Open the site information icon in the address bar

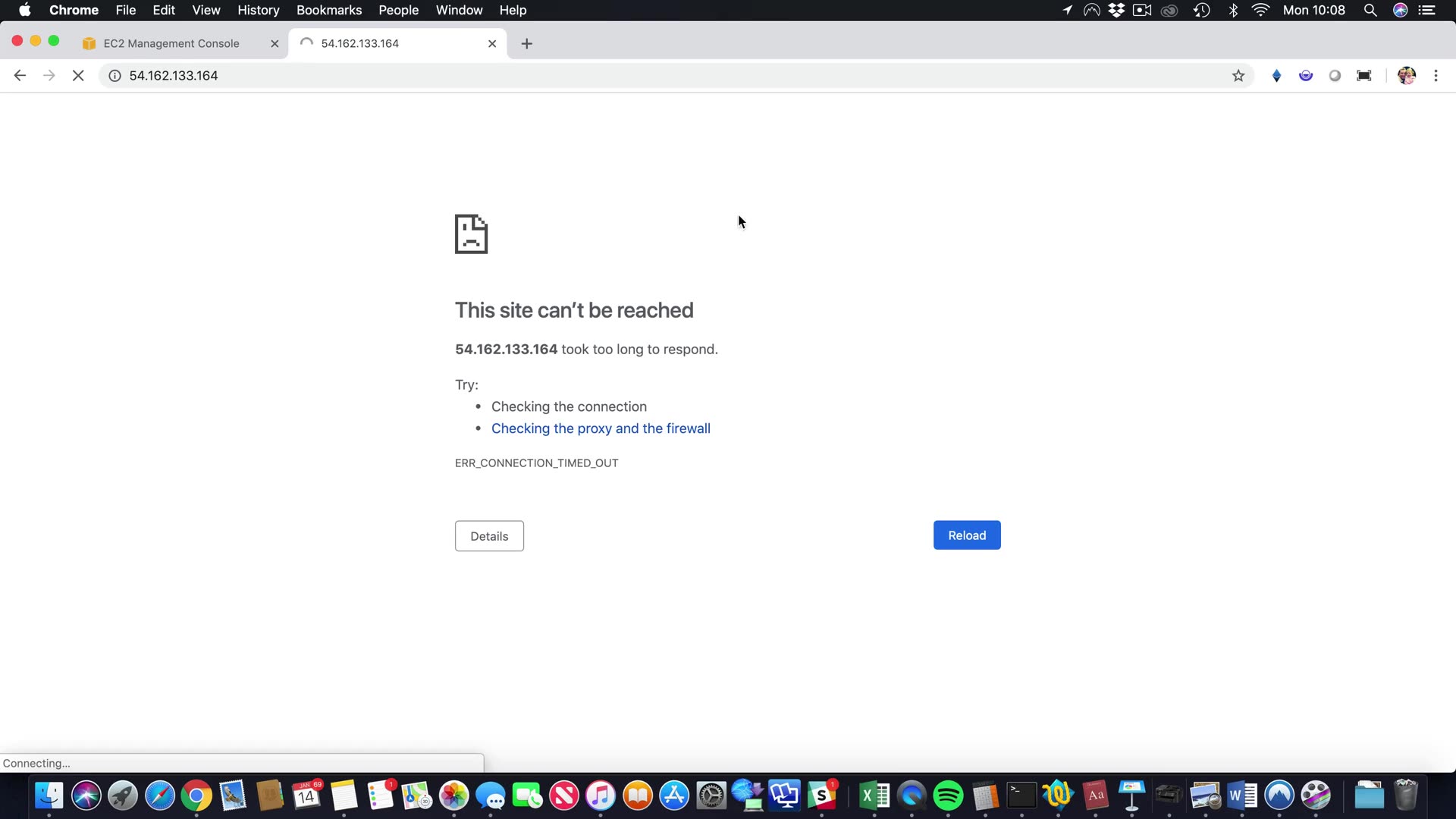tap(115, 76)
